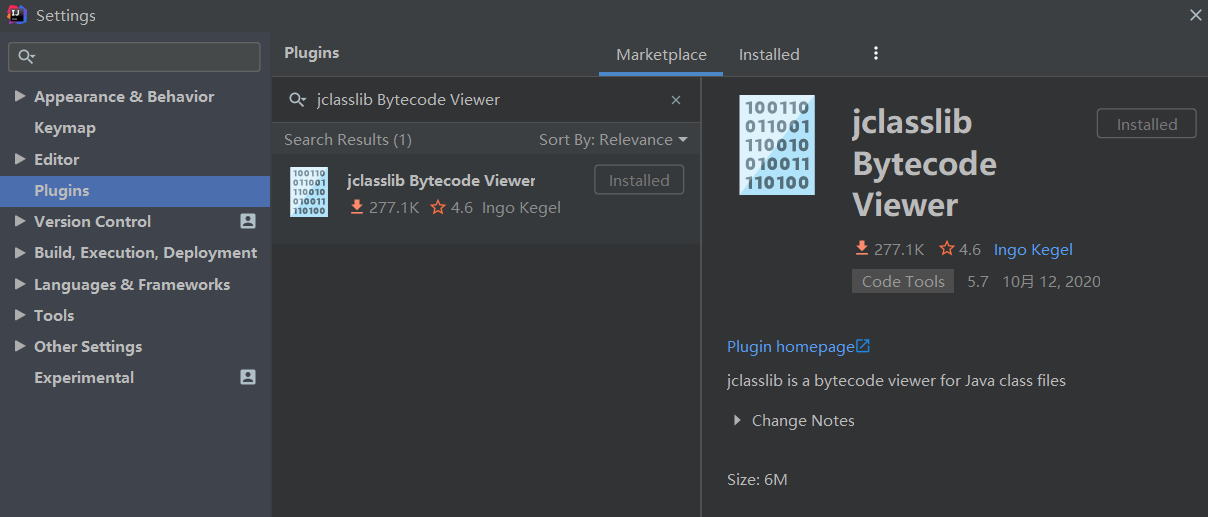Click into the plugin search field
This screenshot has width=1208, height=517.
click(485, 100)
